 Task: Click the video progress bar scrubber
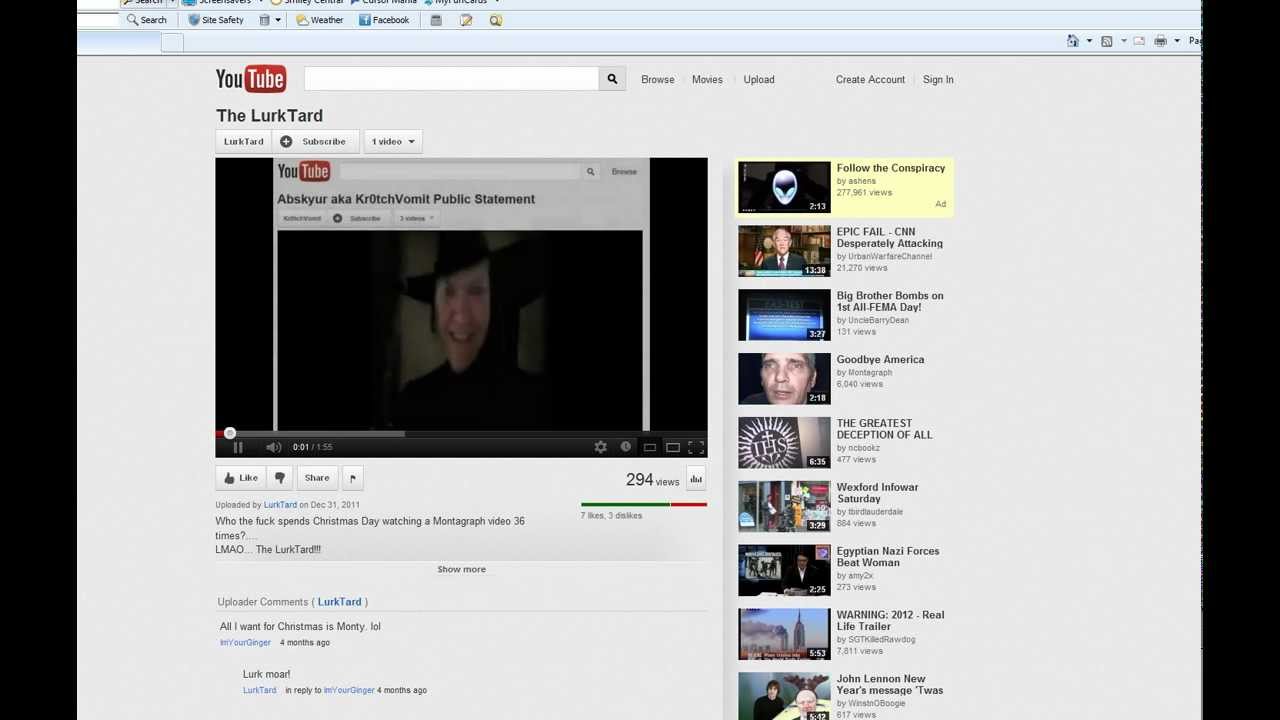(230, 433)
